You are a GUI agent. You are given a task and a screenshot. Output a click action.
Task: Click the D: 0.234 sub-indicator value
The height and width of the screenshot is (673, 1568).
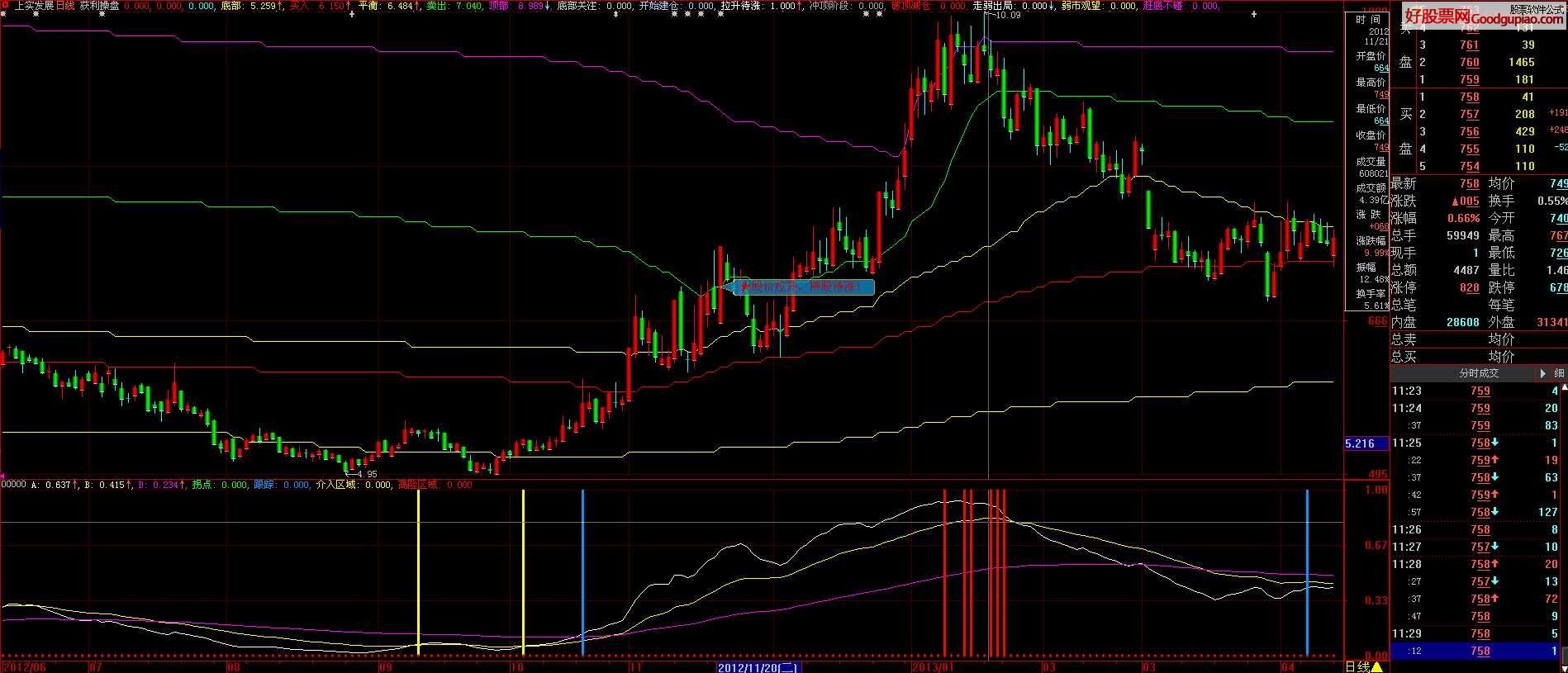[x=160, y=485]
